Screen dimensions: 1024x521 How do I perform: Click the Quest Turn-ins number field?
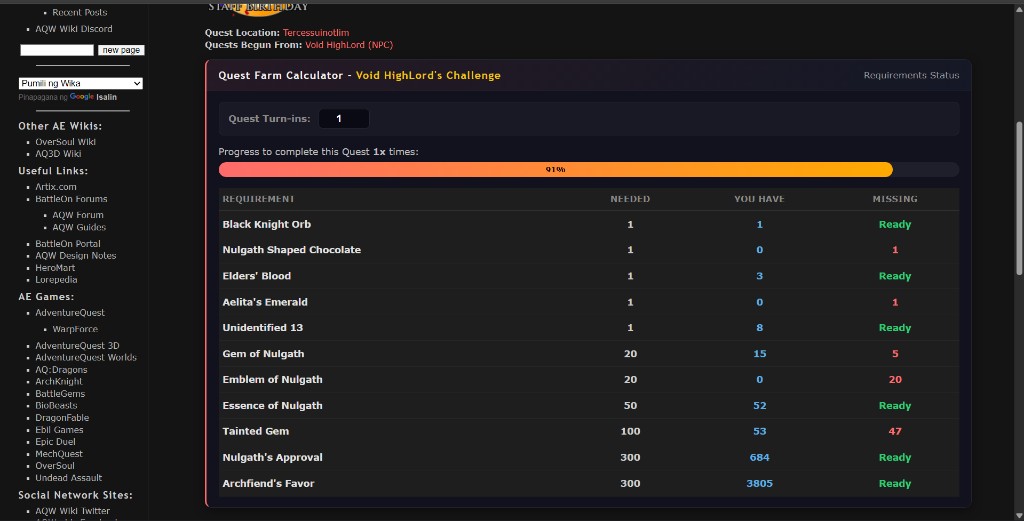click(x=344, y=119)
